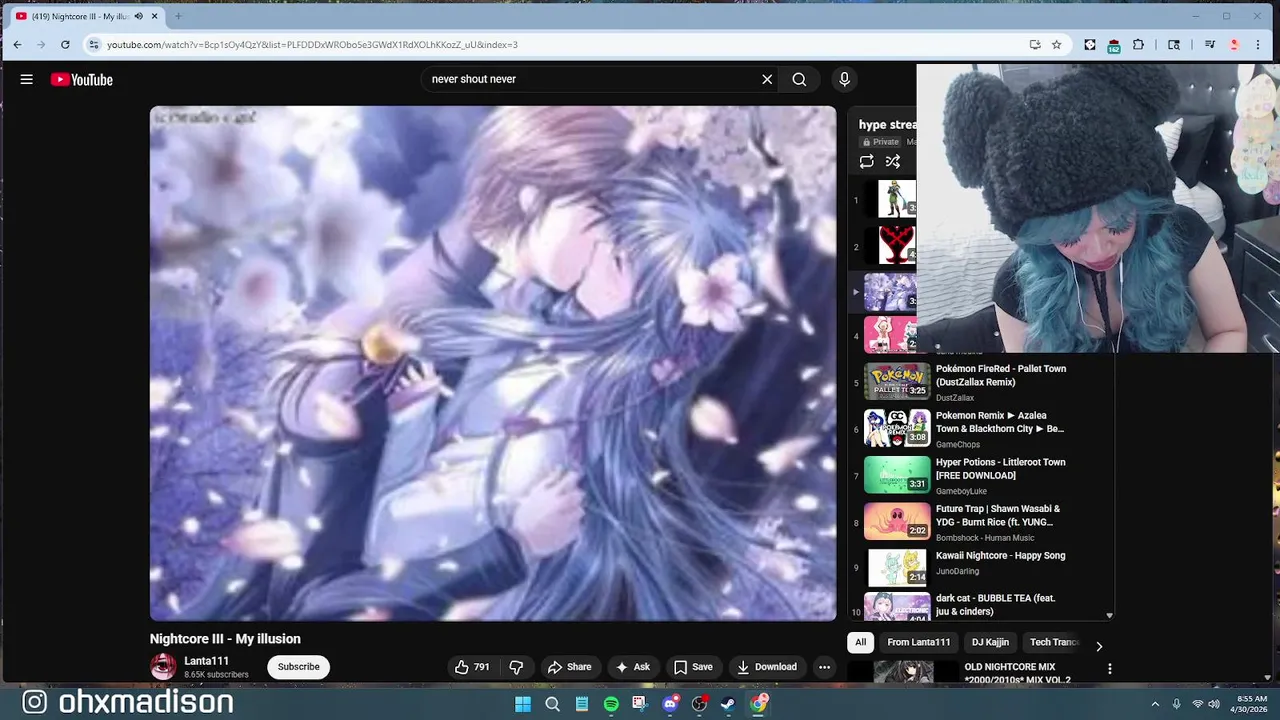This screenshot has width=1280, height=720.
Task: Go forward in browser
Action: point(41,44)
